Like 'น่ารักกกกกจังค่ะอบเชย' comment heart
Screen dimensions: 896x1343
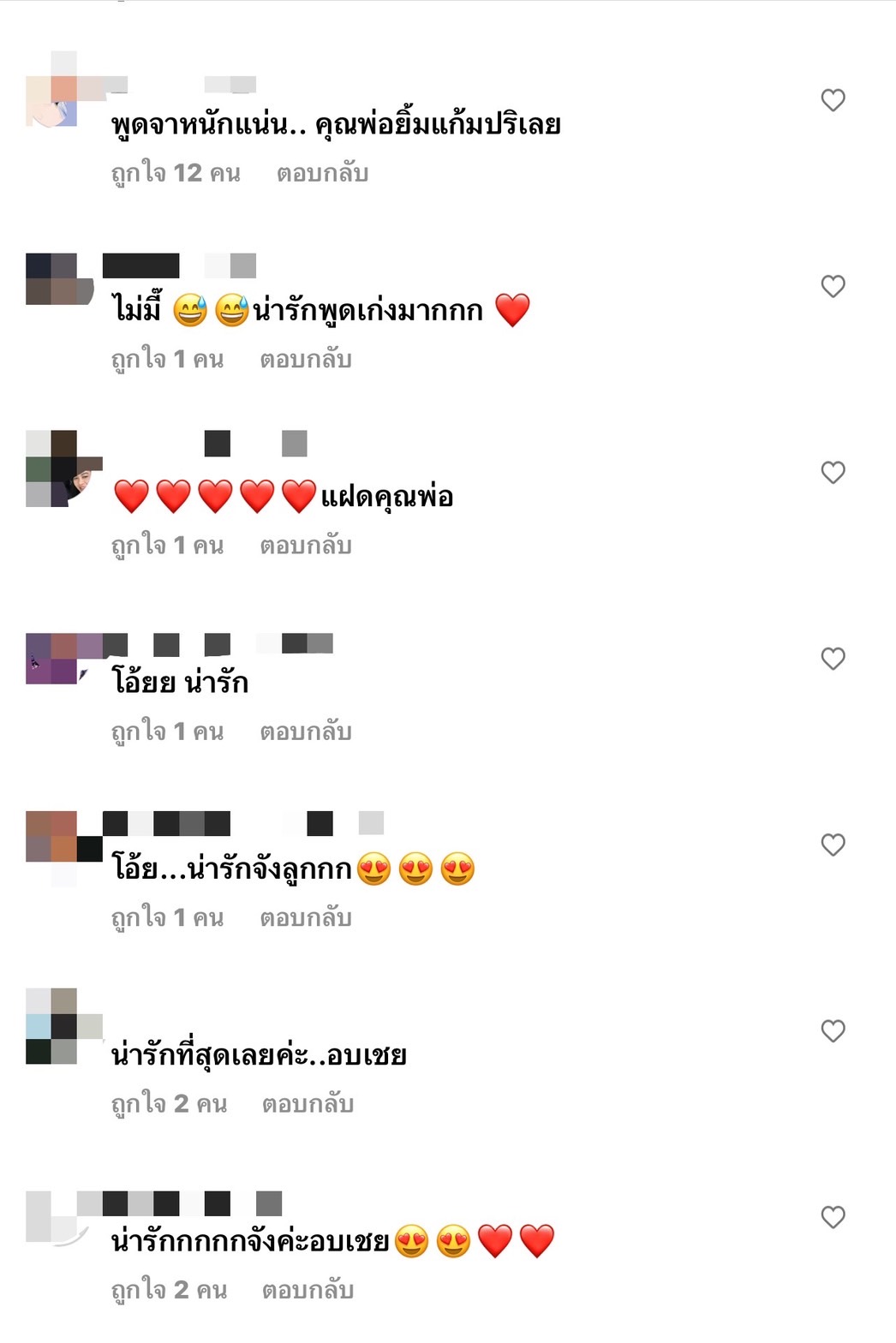point(833,1217)
